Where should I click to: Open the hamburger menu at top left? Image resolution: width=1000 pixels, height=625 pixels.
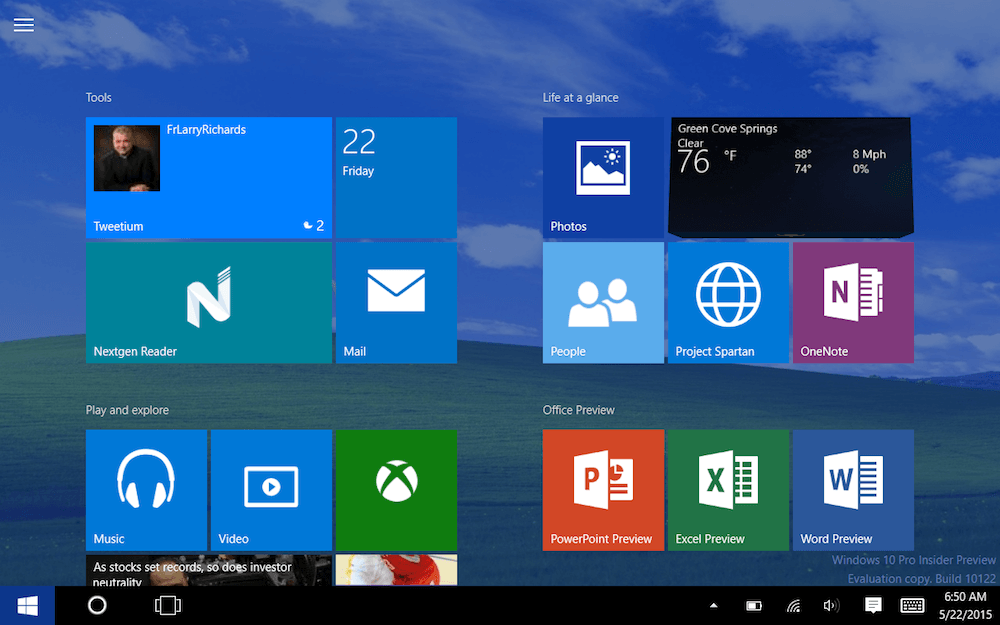pos(24,25)
